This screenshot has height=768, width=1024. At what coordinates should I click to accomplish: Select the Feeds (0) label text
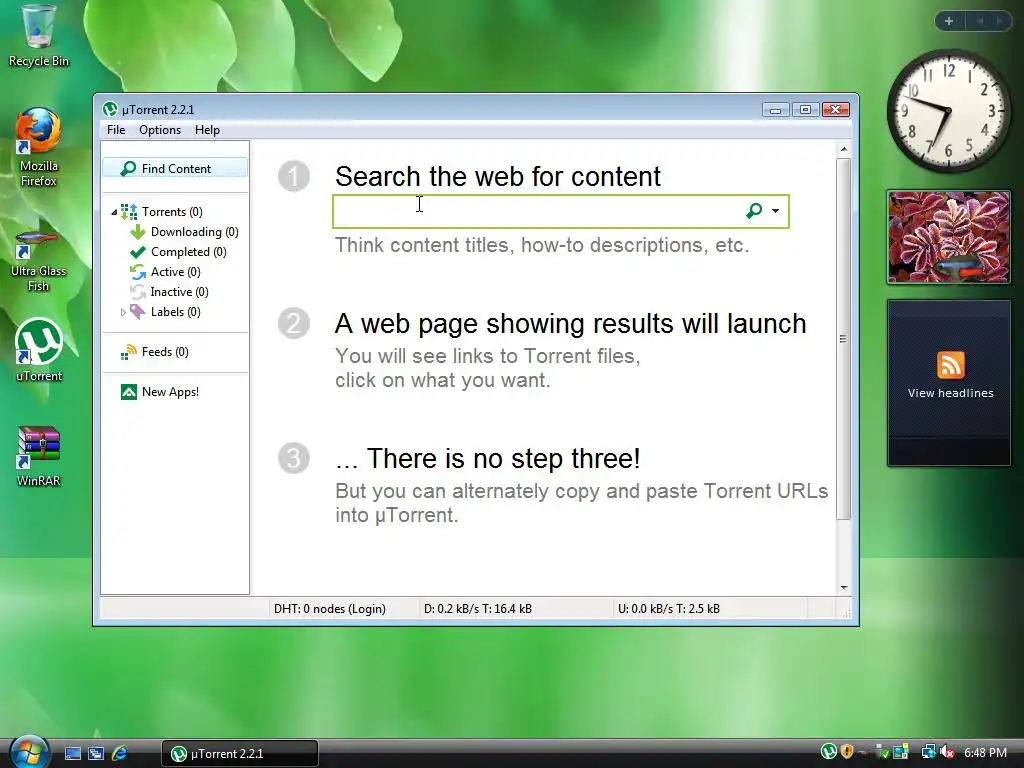[165, 352]
